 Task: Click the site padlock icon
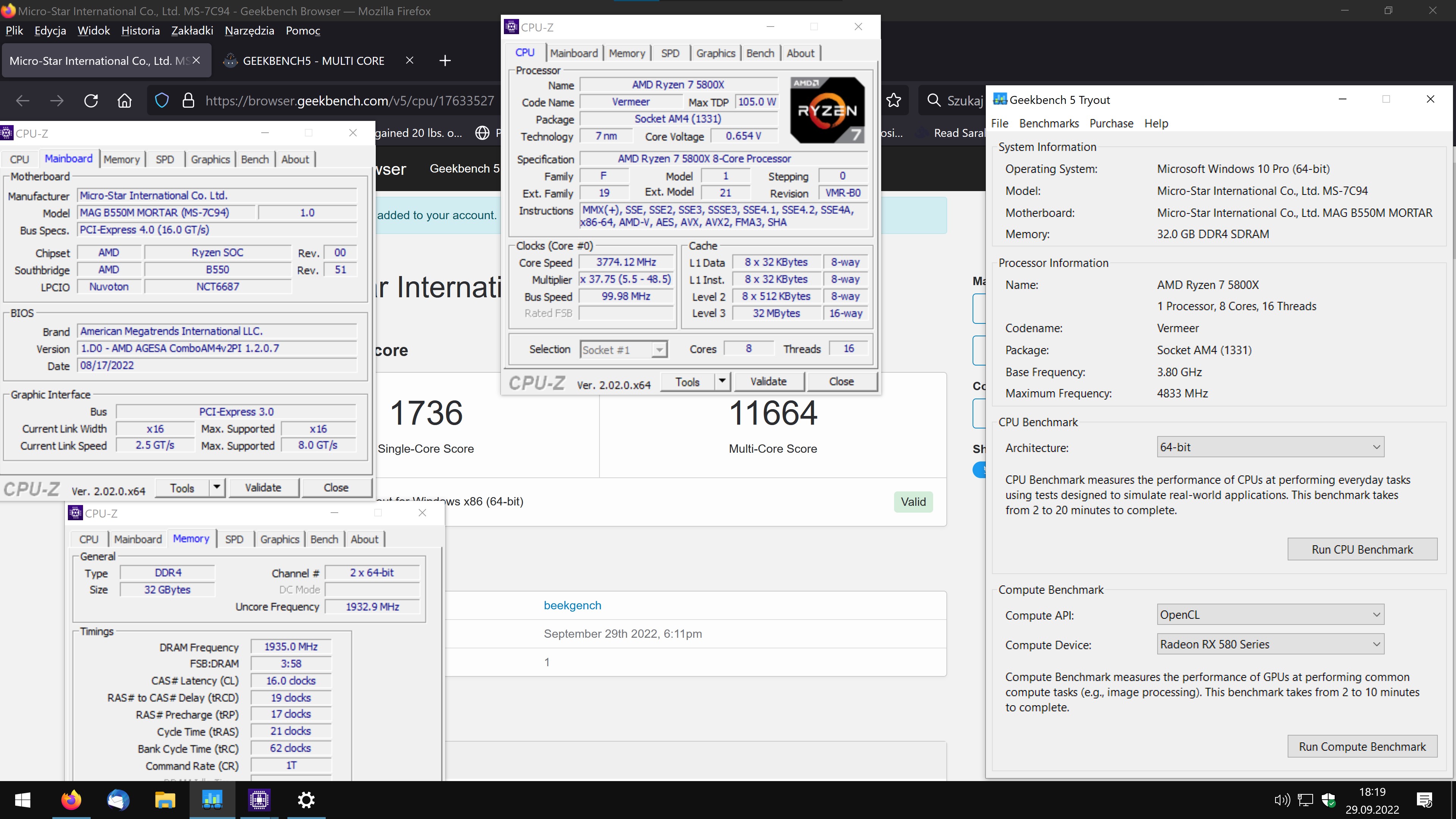(188, 100)
